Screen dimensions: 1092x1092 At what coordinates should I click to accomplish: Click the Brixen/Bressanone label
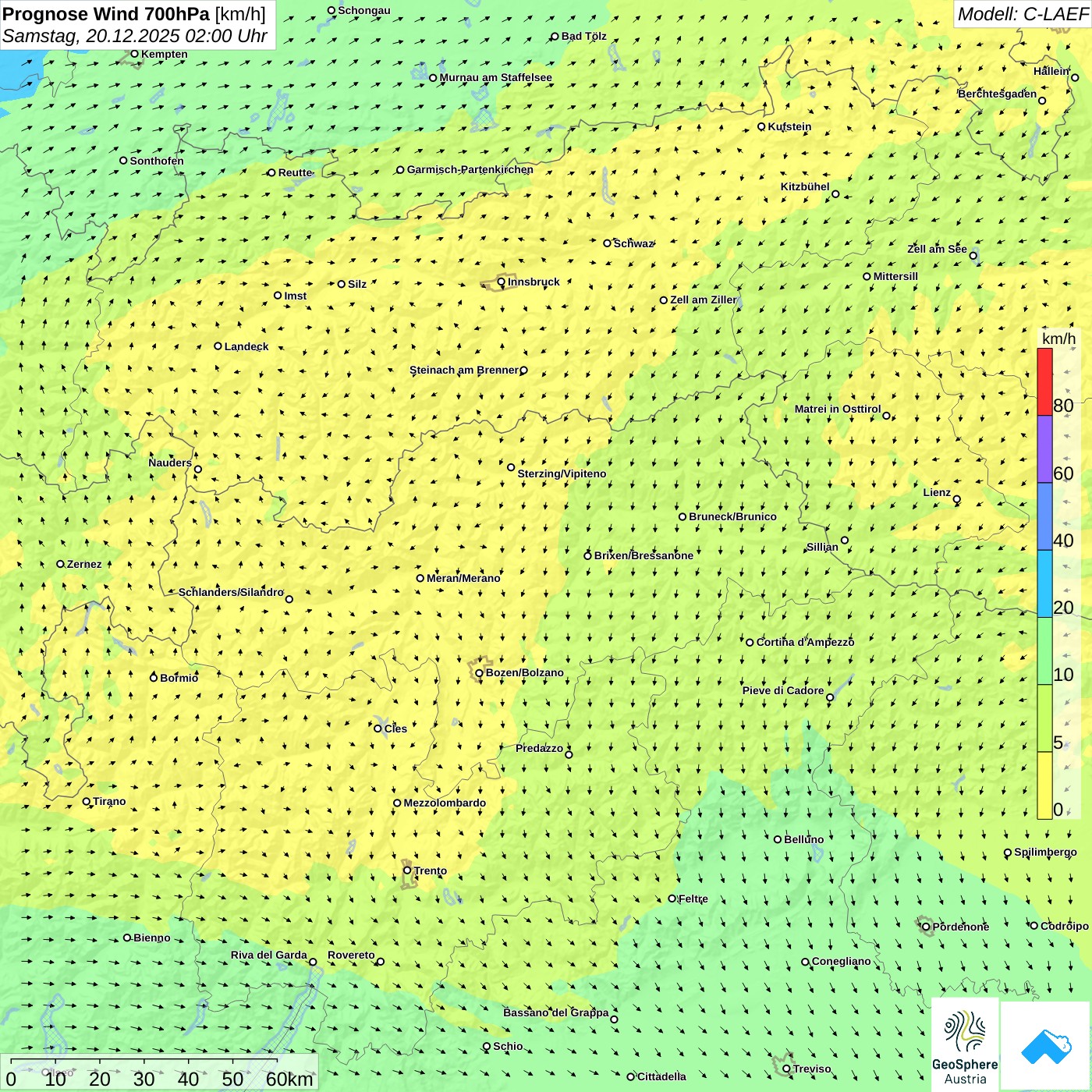coord(643,555)
